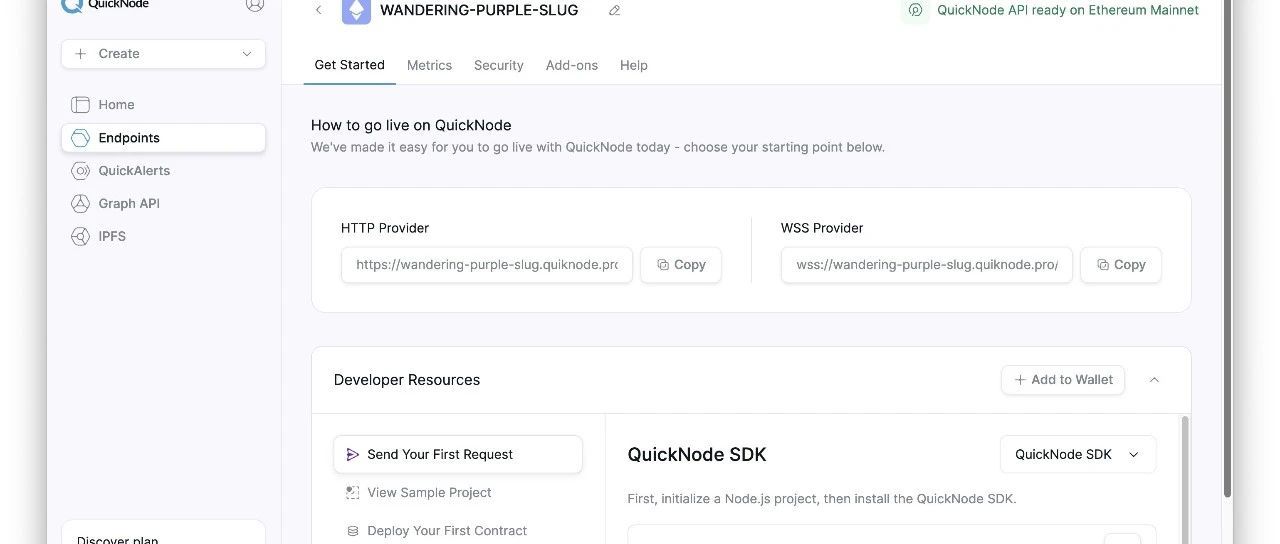Click the Ethereum logo icon

pos(356,10)
